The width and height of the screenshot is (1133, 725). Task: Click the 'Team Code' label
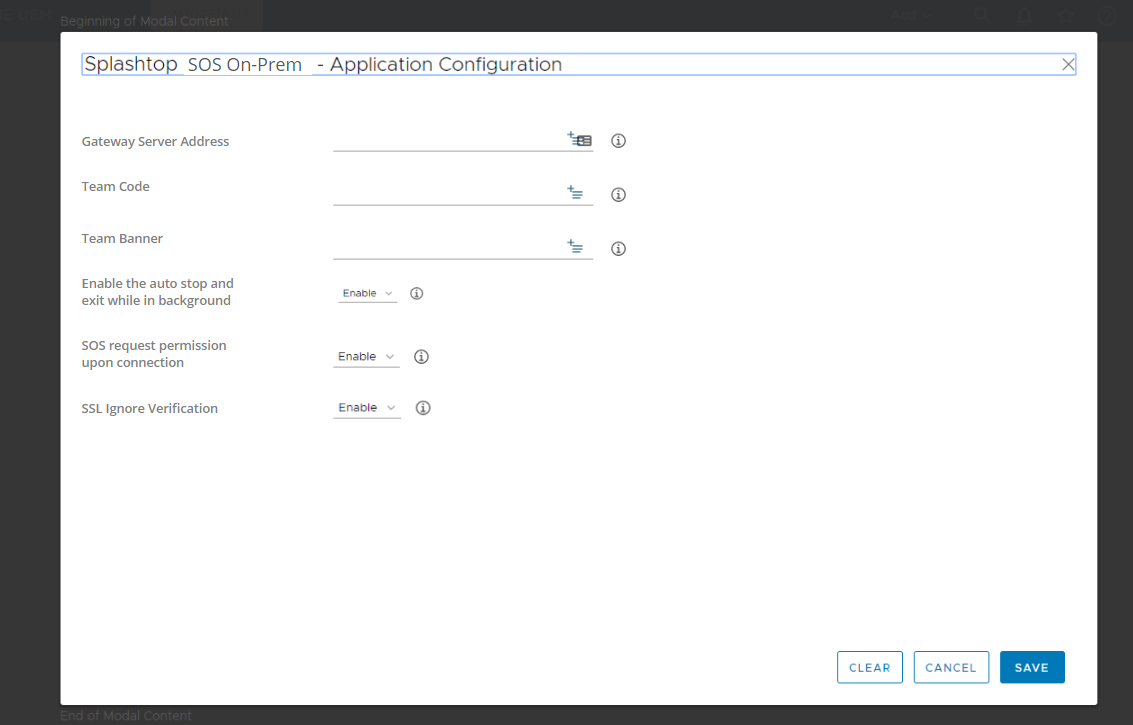116,186
